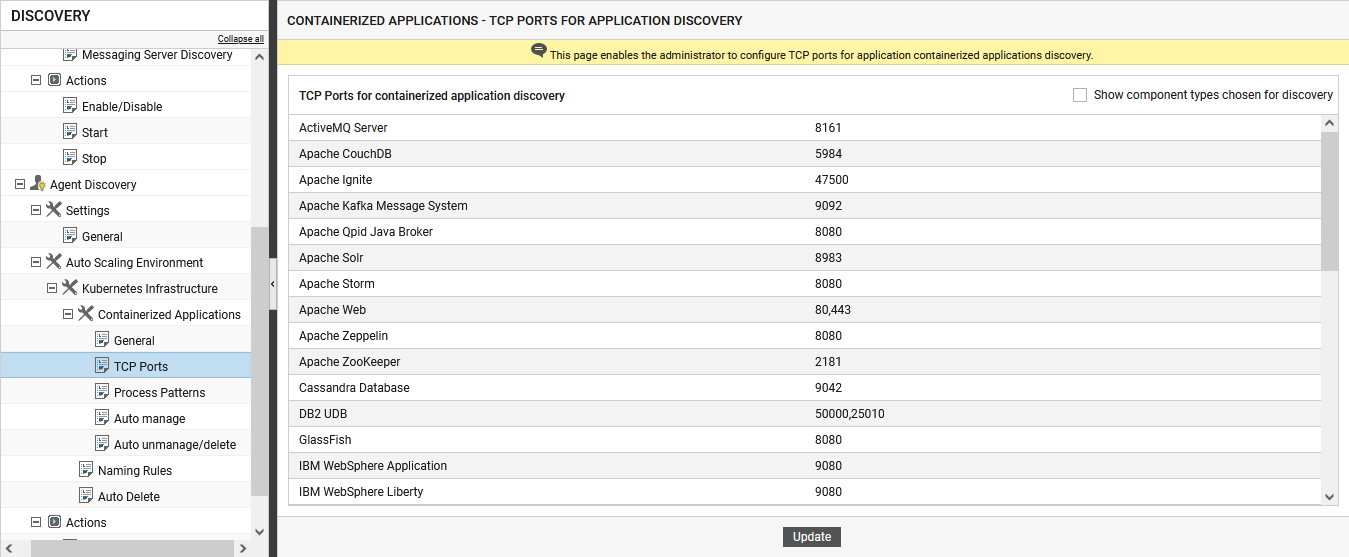Collapse the bottom Actions tree node
Screen dimensions: 1349x557
tap(36, 522)
